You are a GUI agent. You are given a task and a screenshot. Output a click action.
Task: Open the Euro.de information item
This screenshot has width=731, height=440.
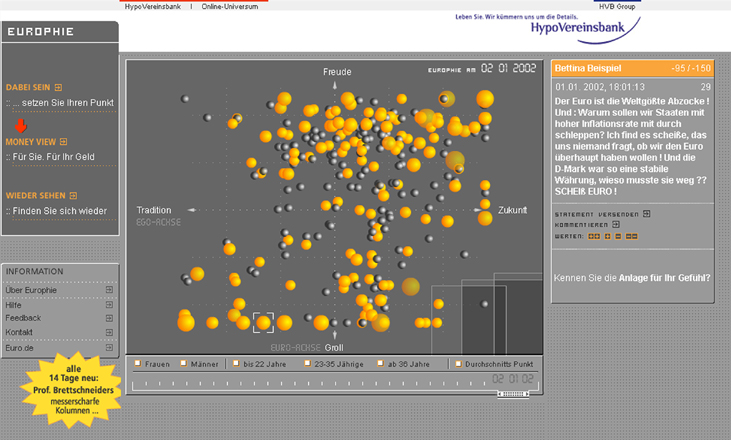(19, 348)
